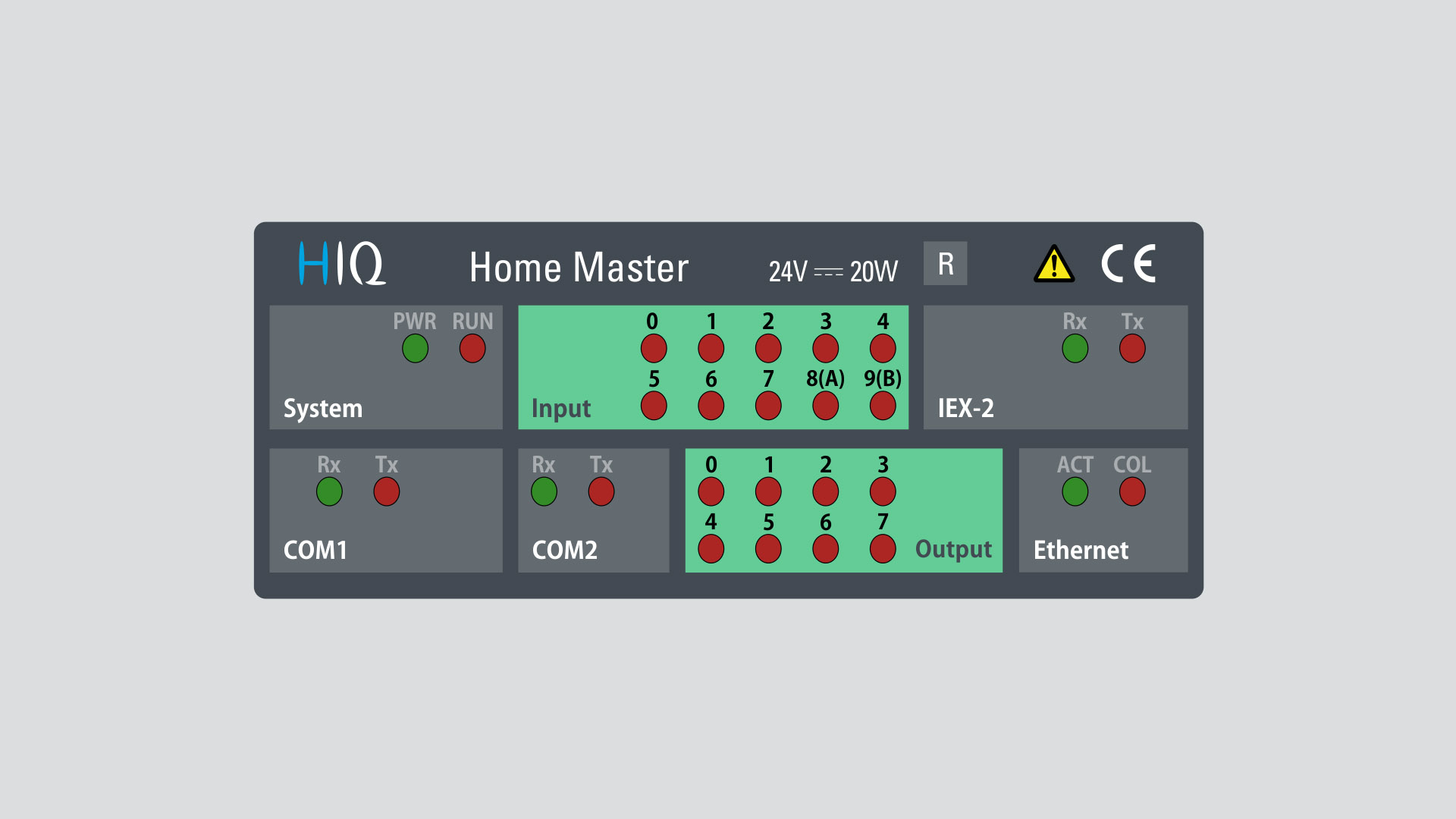Click the RUN label text
The image size is (1456, 819).
tap(472, 322)
